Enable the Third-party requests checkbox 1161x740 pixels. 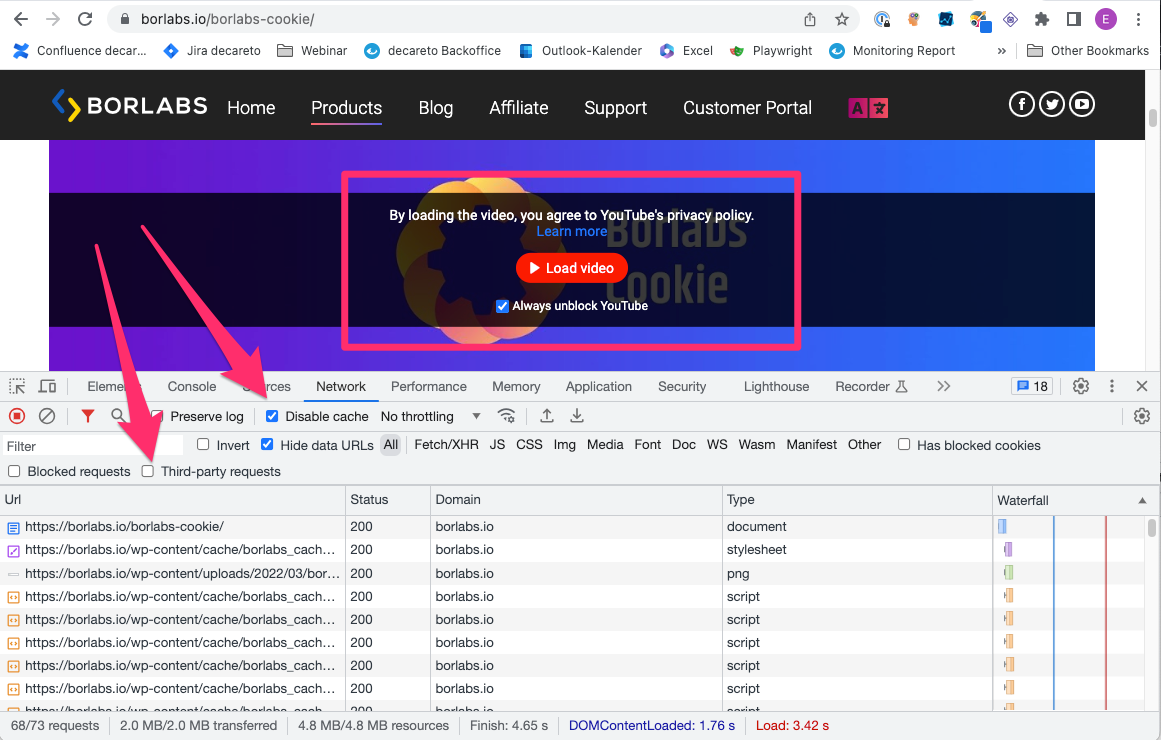tap(148, 471)
